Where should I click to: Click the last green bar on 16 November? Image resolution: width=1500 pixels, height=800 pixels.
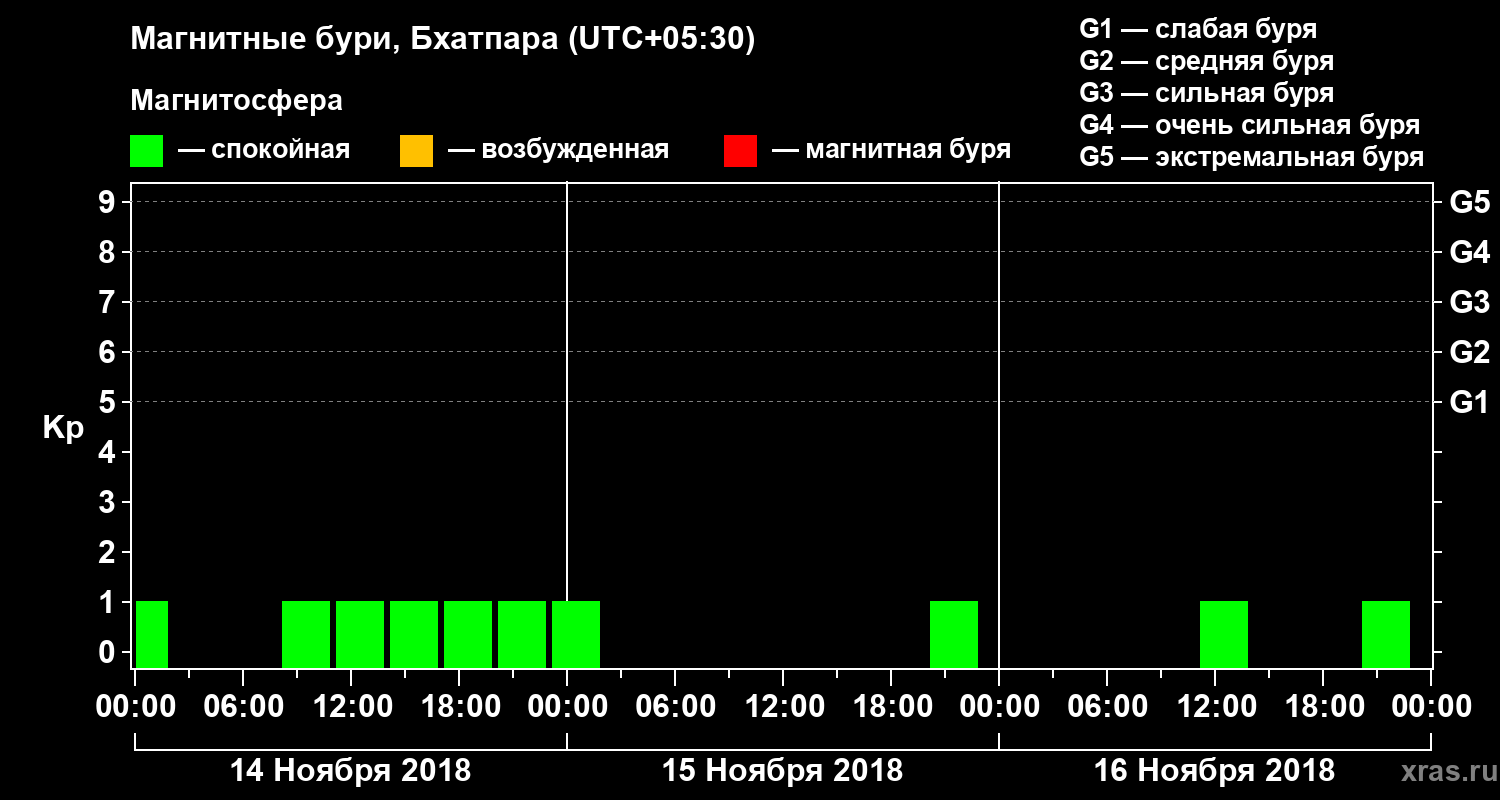coord(1386,634)
